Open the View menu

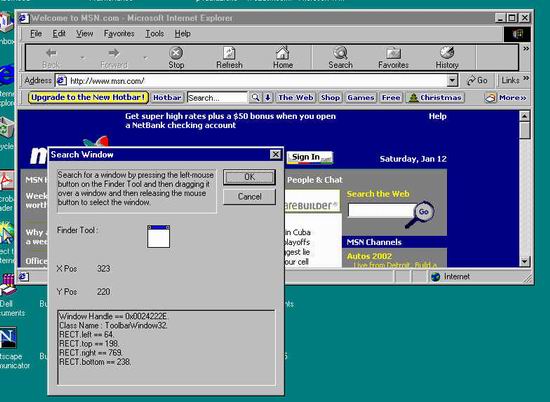click(x=85, y=34)
